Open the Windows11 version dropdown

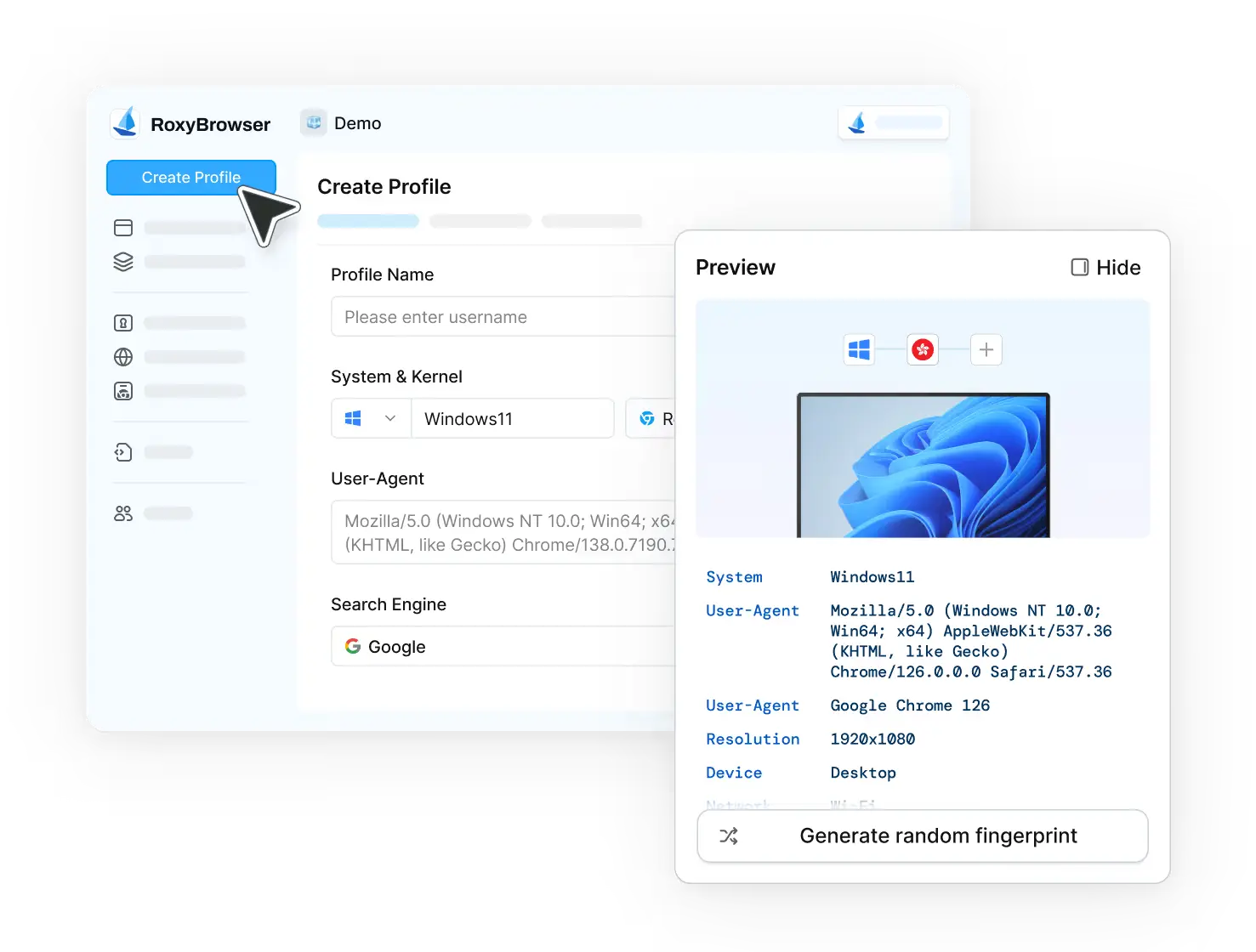coord(512,418)
